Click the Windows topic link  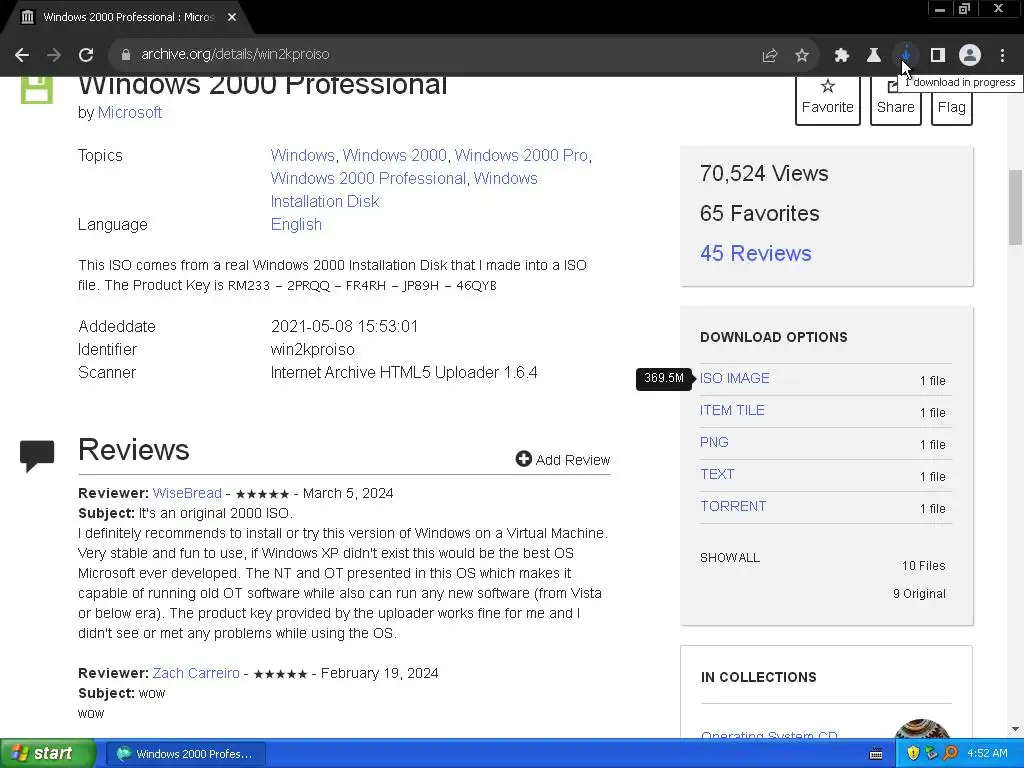coord(302,155)
